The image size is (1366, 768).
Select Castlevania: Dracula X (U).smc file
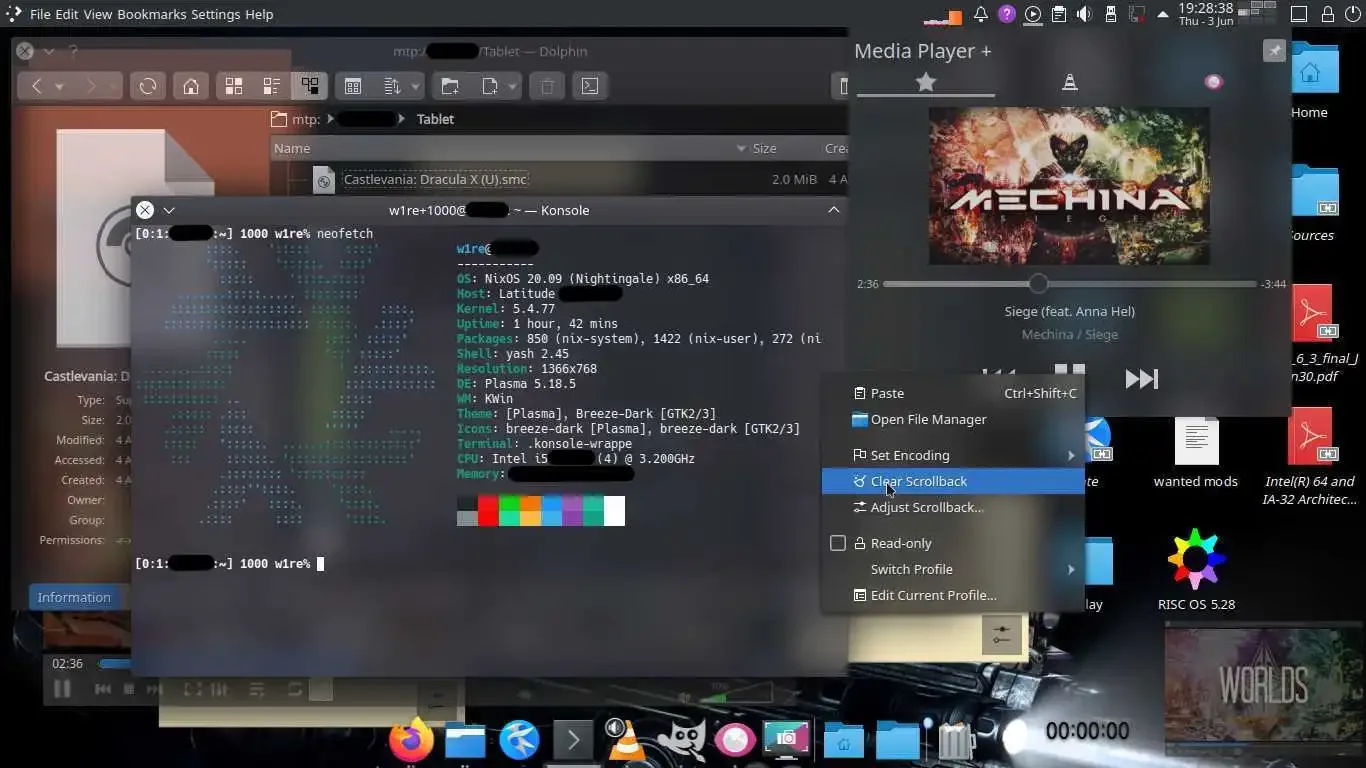435,179
